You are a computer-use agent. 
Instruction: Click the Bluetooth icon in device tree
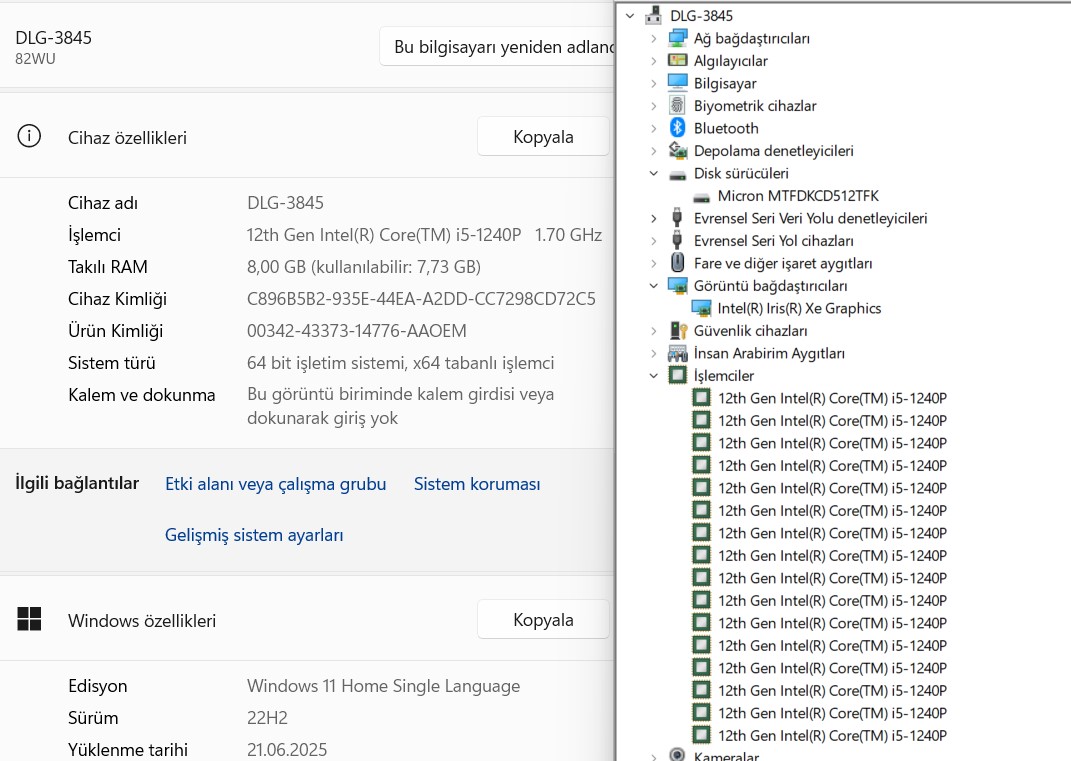677,128
